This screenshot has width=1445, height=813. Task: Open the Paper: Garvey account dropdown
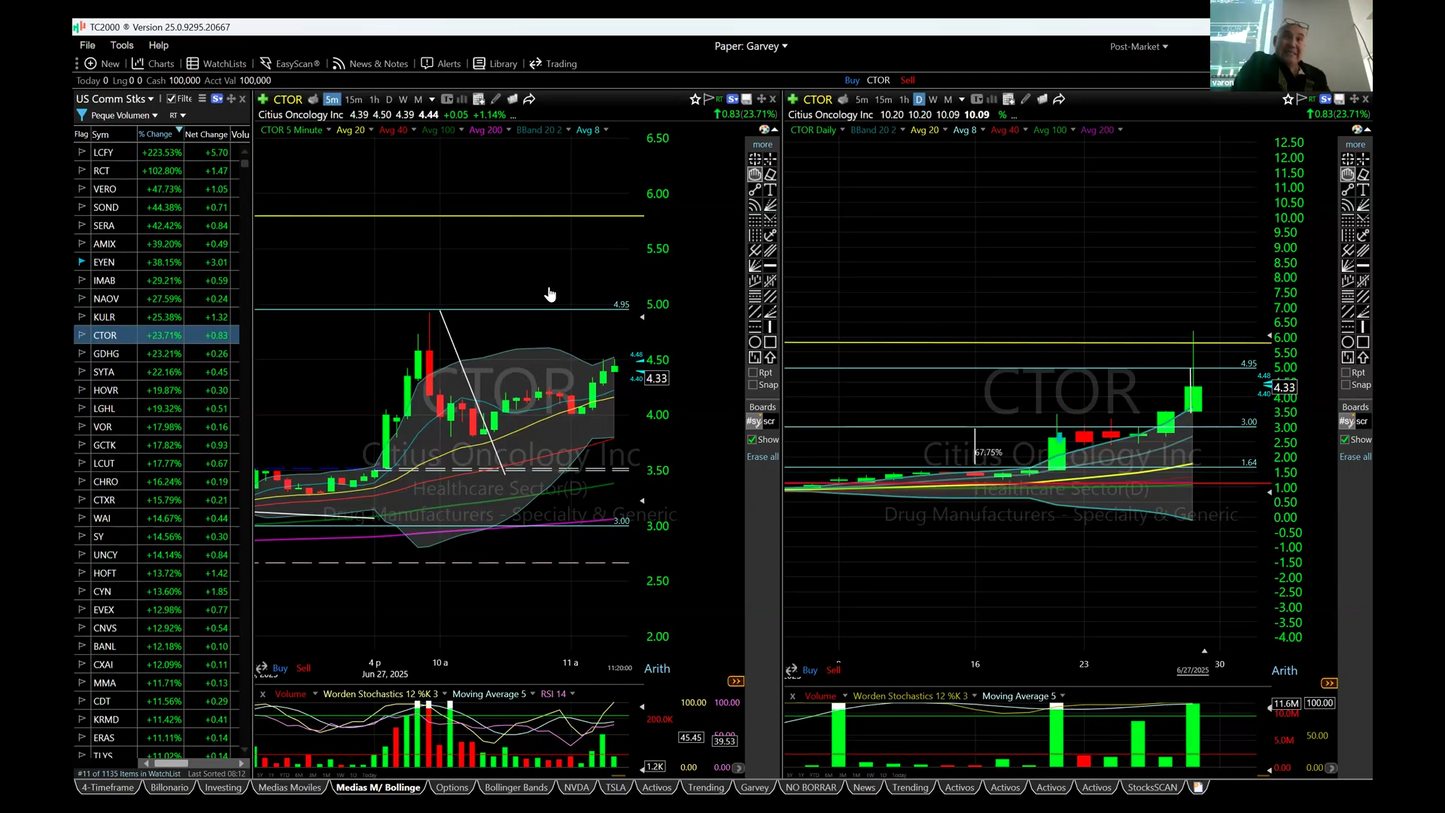tap(750, 46)
